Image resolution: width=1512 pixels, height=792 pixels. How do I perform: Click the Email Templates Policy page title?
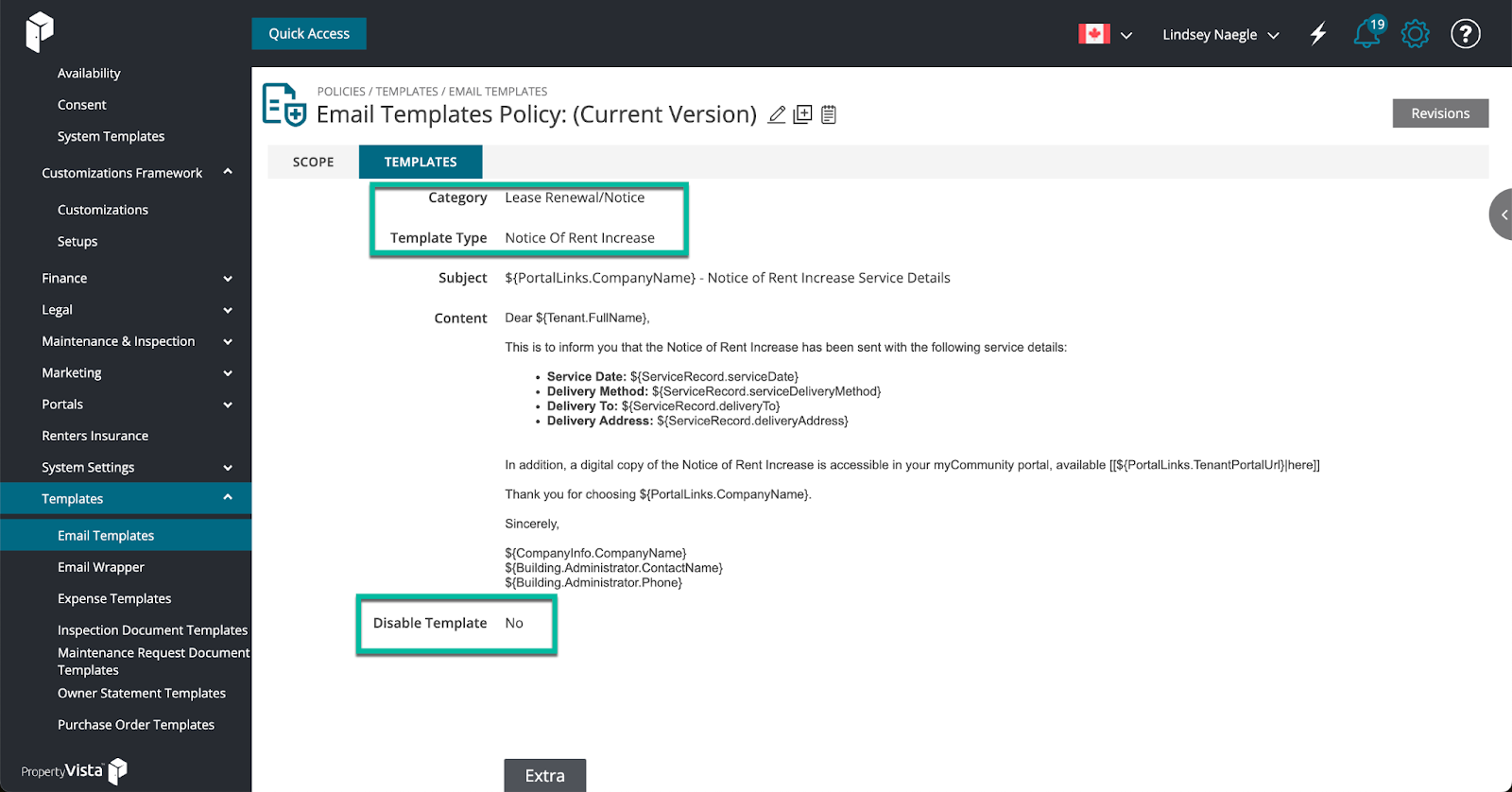coord(537,114)
